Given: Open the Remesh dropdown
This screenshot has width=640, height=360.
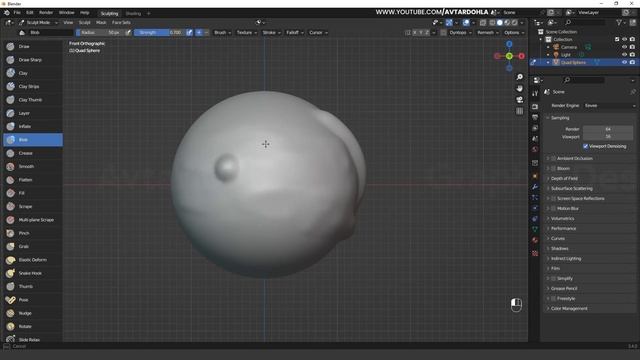Looking at the screenshot, I should pyautogui.click(x=488, y=33).
